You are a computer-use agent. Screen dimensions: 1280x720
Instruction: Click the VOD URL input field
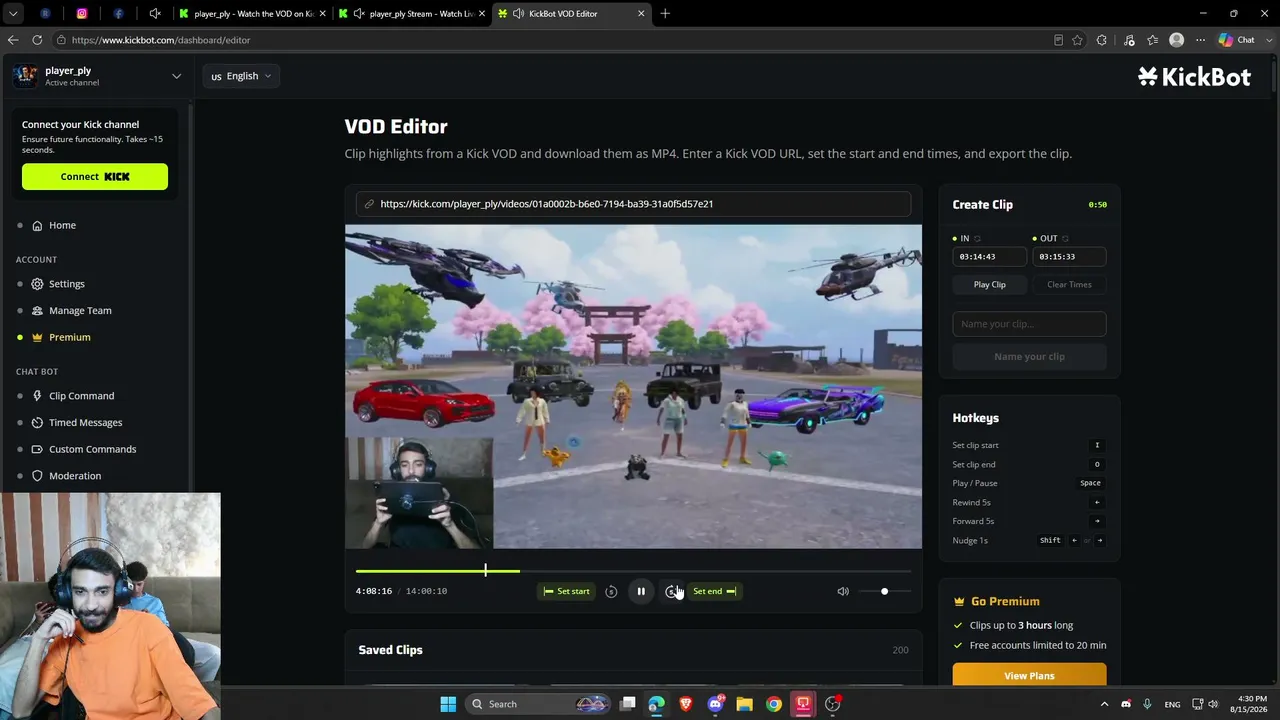click(x=633, y=204)
